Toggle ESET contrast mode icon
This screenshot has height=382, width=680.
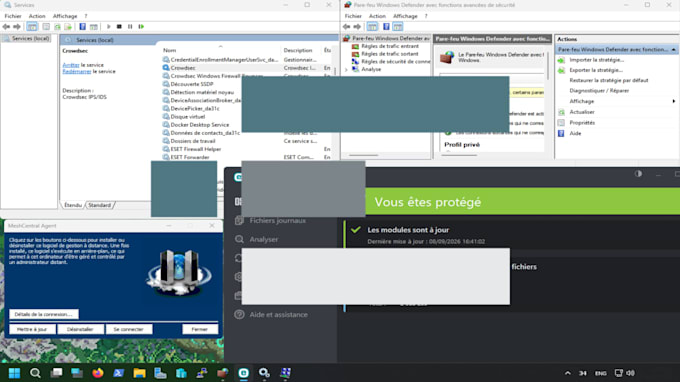(638, 174)
